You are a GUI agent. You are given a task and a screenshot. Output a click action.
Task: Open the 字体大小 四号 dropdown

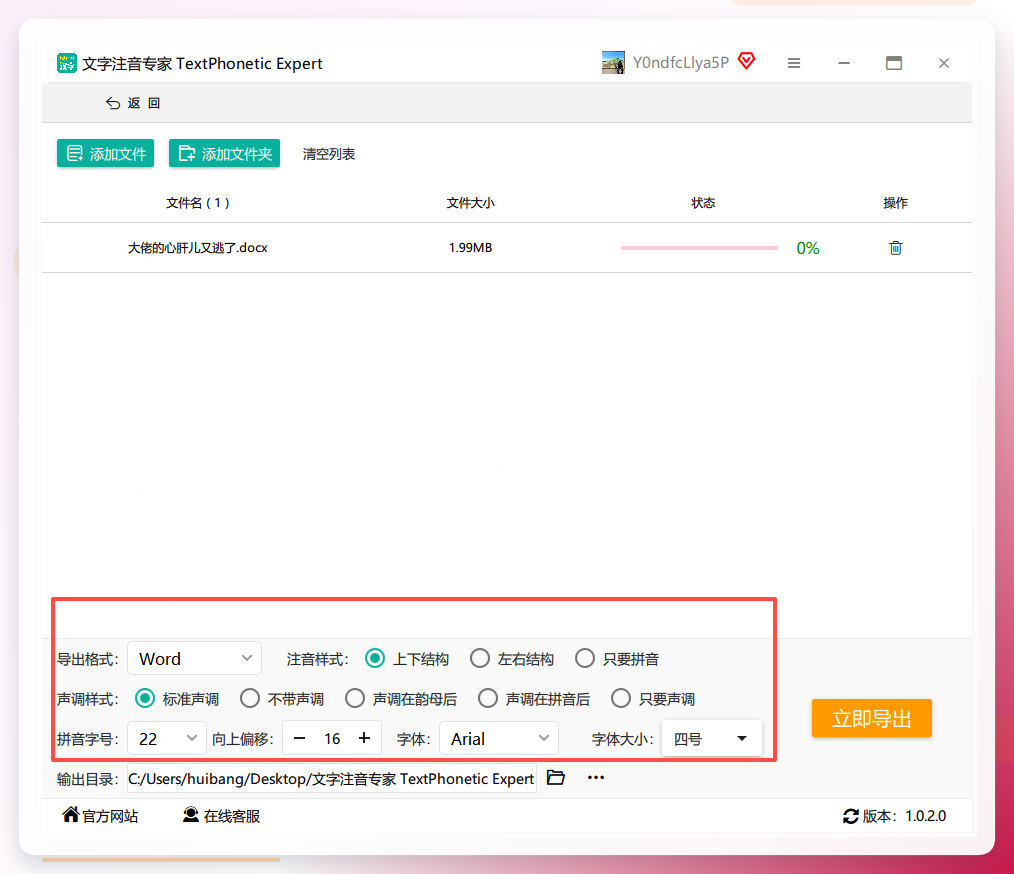point(711,738)
